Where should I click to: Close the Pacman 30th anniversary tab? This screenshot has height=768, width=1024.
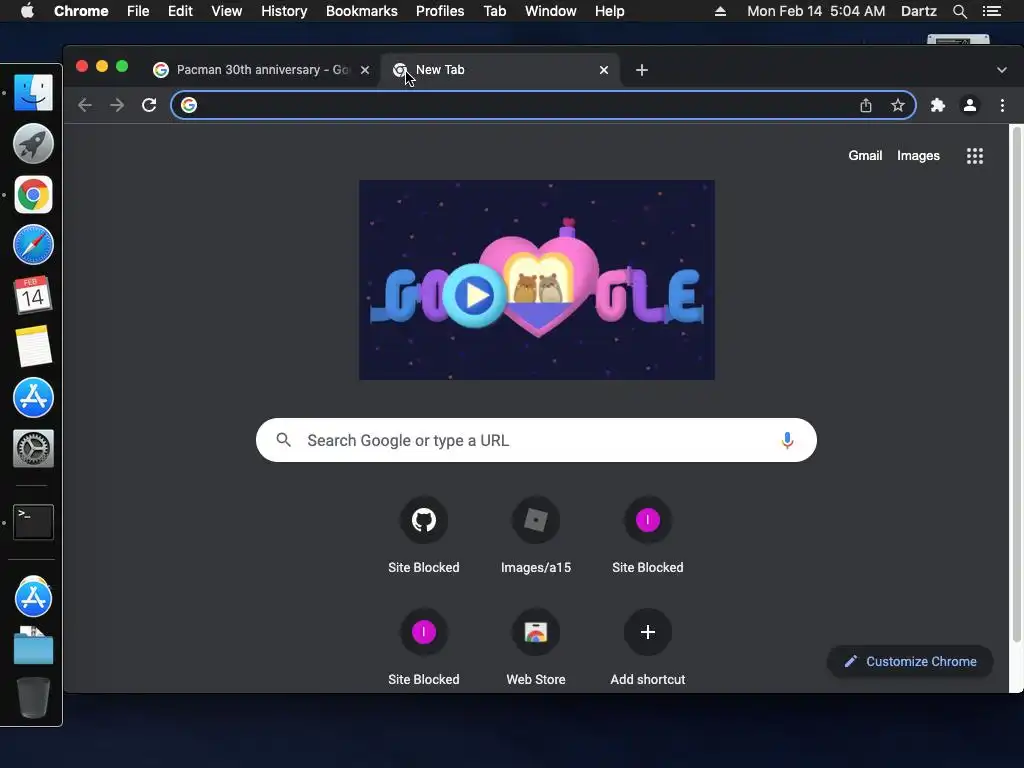click(365, 70)
